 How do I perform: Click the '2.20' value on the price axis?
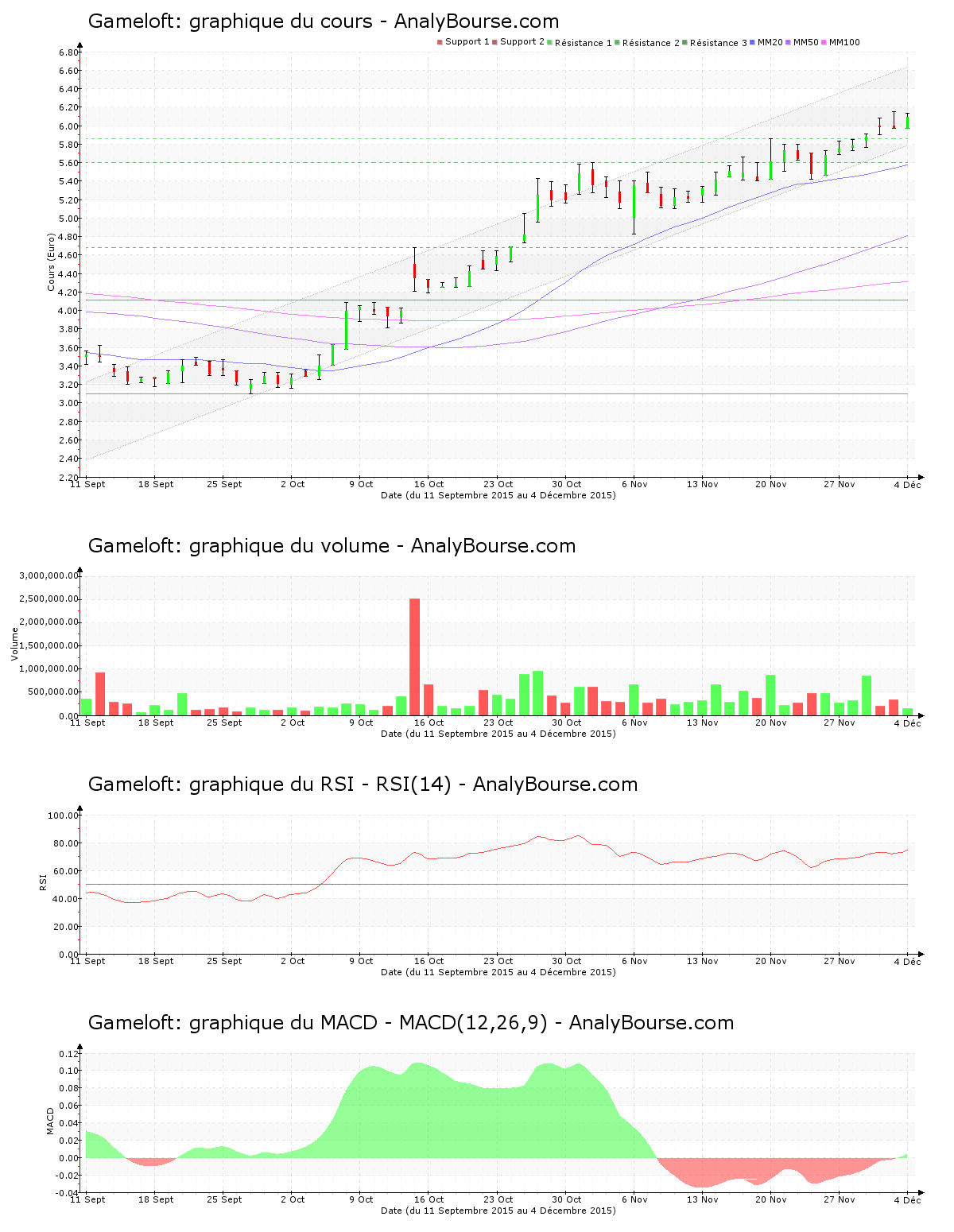tap(68, 477)
